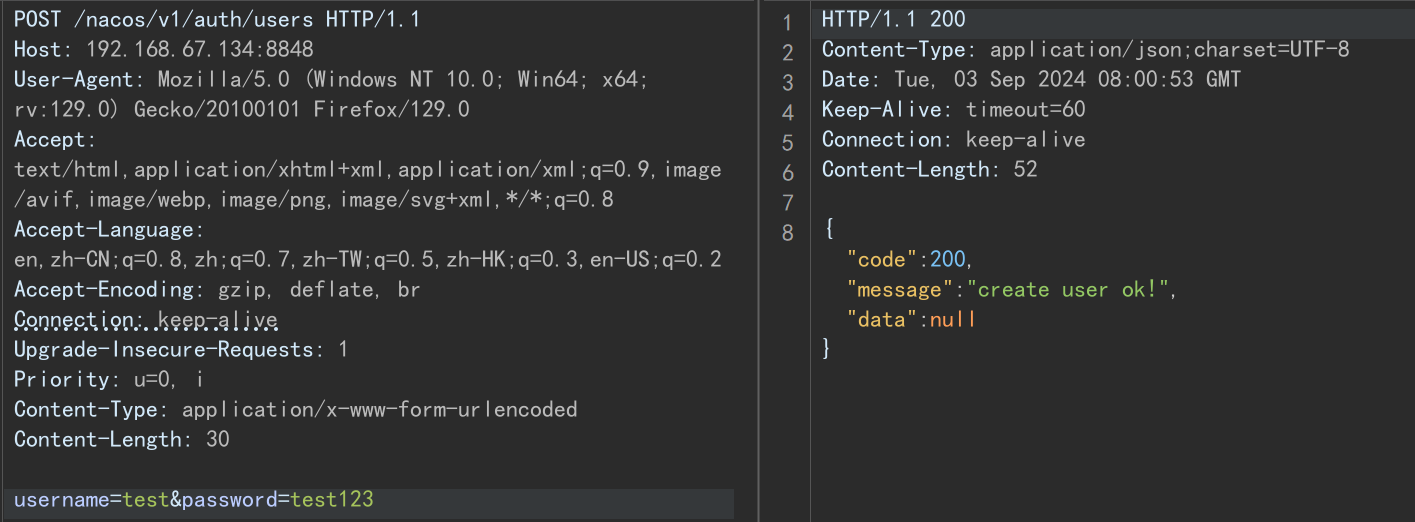The image size is (1415, 522).
Task: Click the Host header value 192.168.67.134:8848
Action: (200, 49)
